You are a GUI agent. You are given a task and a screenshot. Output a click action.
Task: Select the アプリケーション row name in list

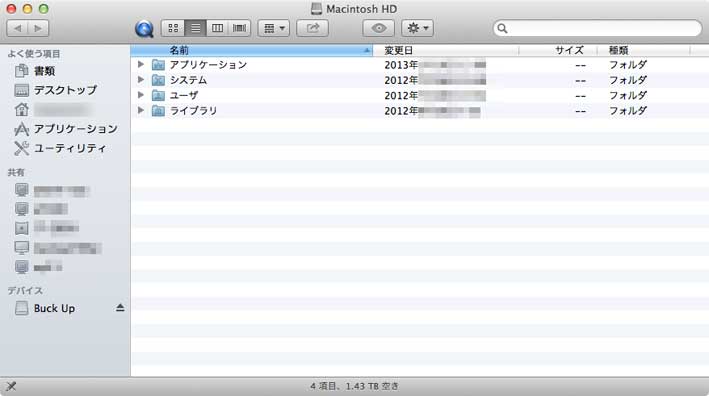(x=208, y=65)
